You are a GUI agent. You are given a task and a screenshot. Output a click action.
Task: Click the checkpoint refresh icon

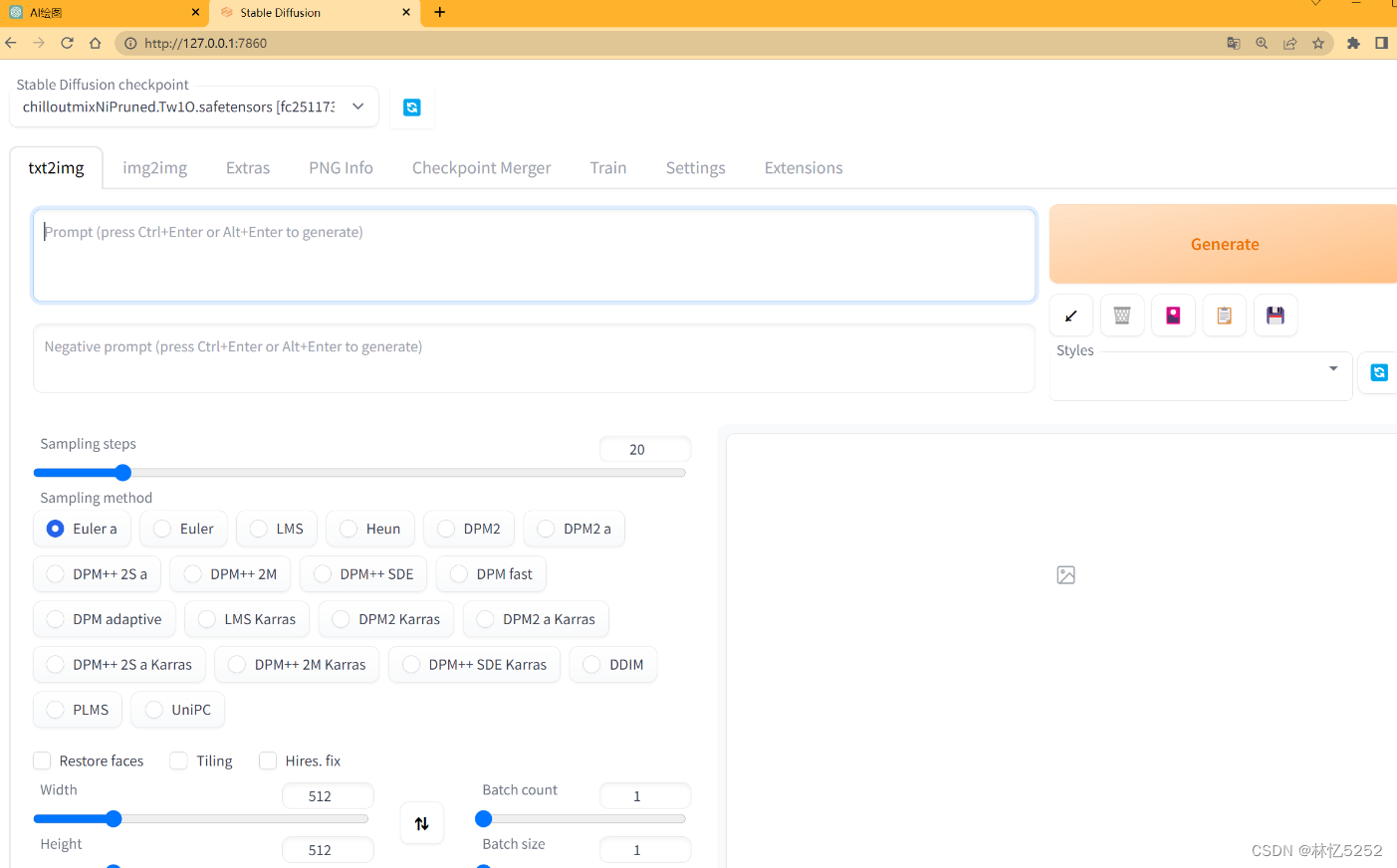(x=411, y=108)
